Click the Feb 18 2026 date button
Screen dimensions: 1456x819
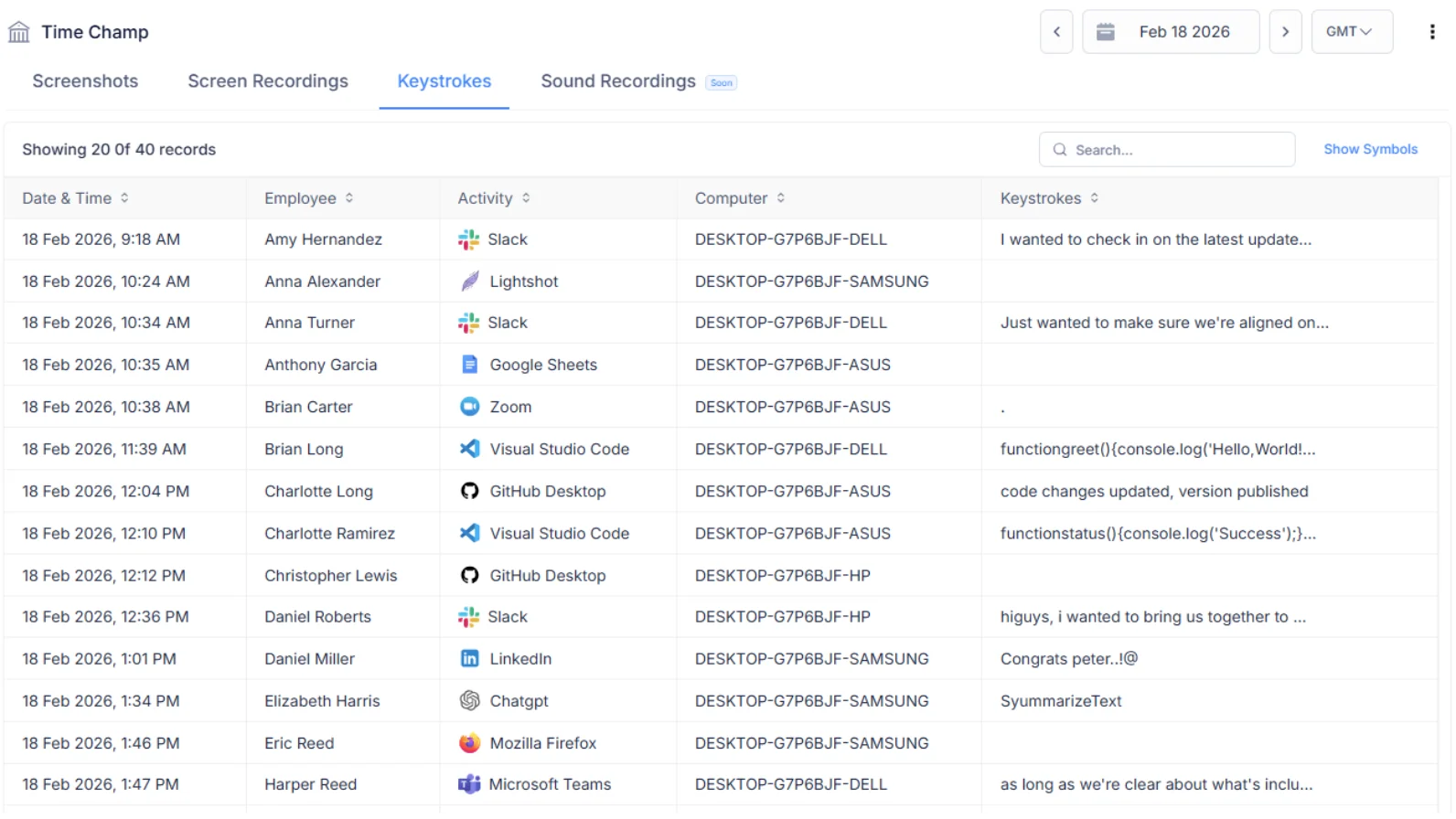click(x=1171, y=32)
